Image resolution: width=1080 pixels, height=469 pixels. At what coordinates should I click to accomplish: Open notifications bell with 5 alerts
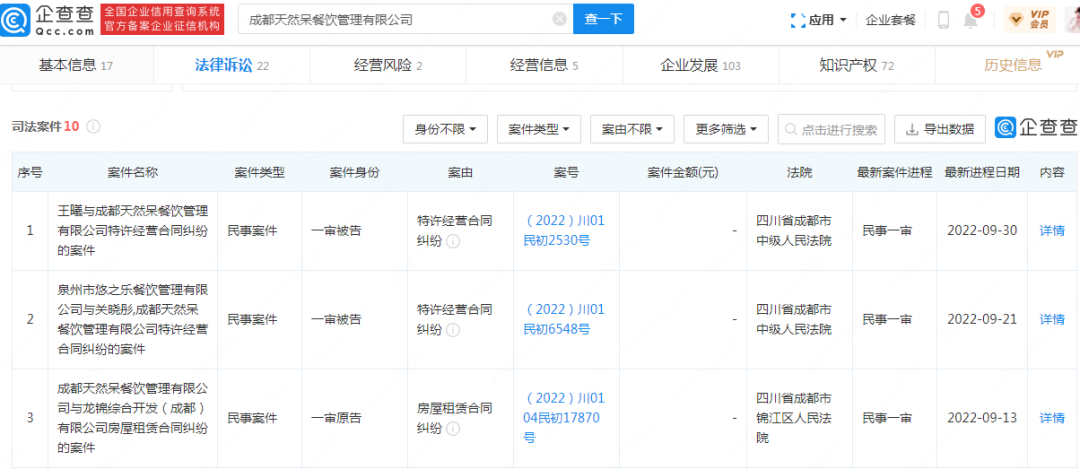point(970,20)
